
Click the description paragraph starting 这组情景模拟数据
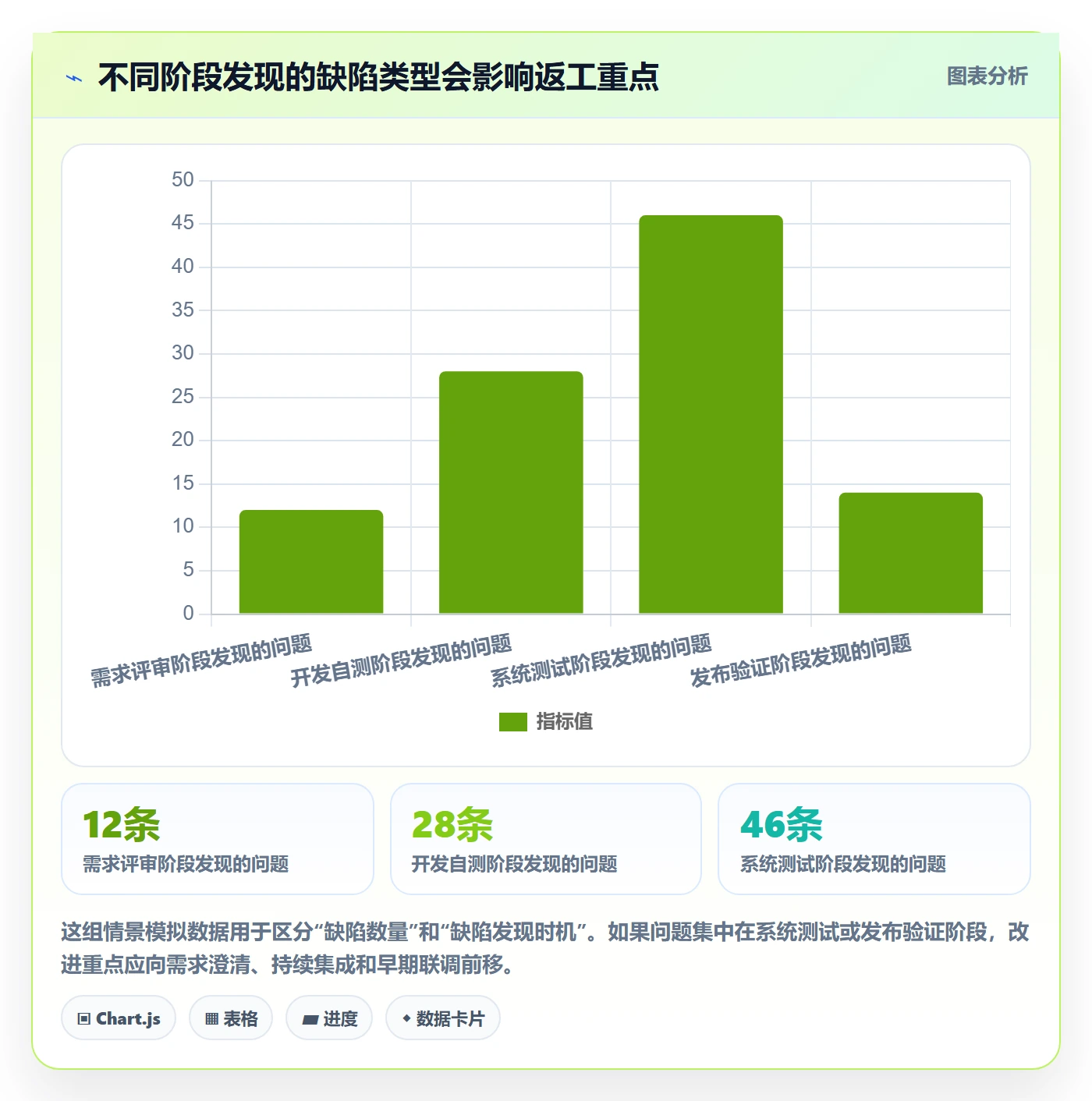point(545,948)
